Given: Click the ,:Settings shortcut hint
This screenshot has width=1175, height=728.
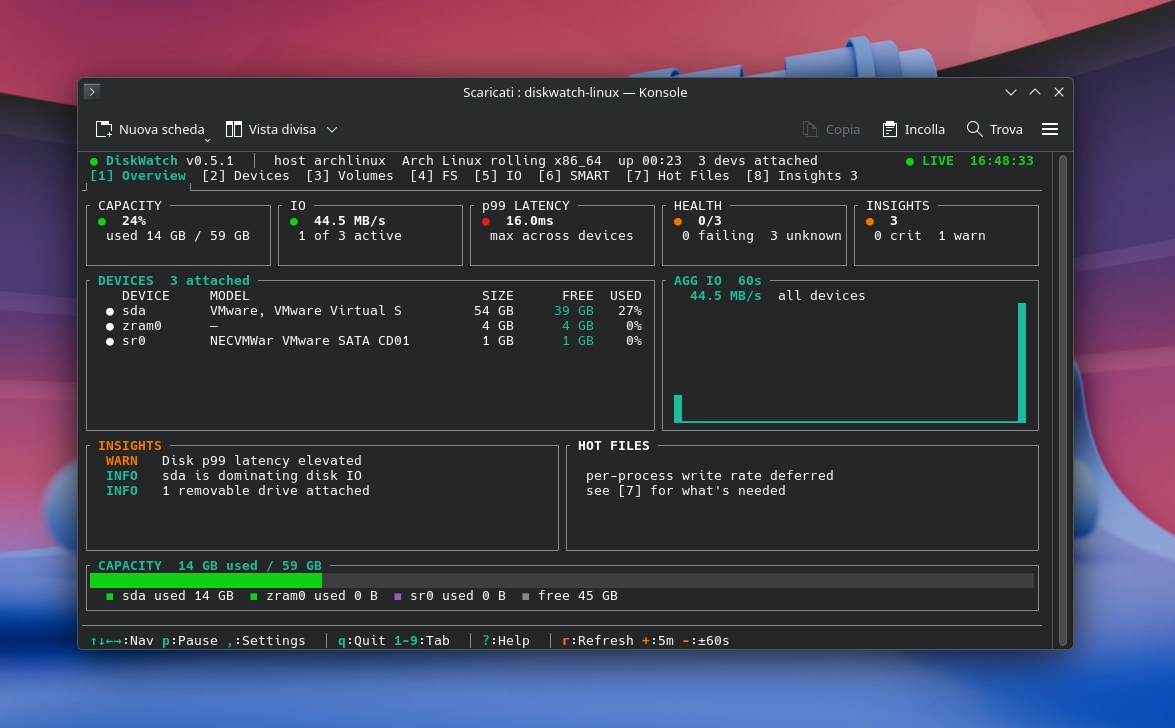Looking at the screenshot, I should click(x=266, y=640).
